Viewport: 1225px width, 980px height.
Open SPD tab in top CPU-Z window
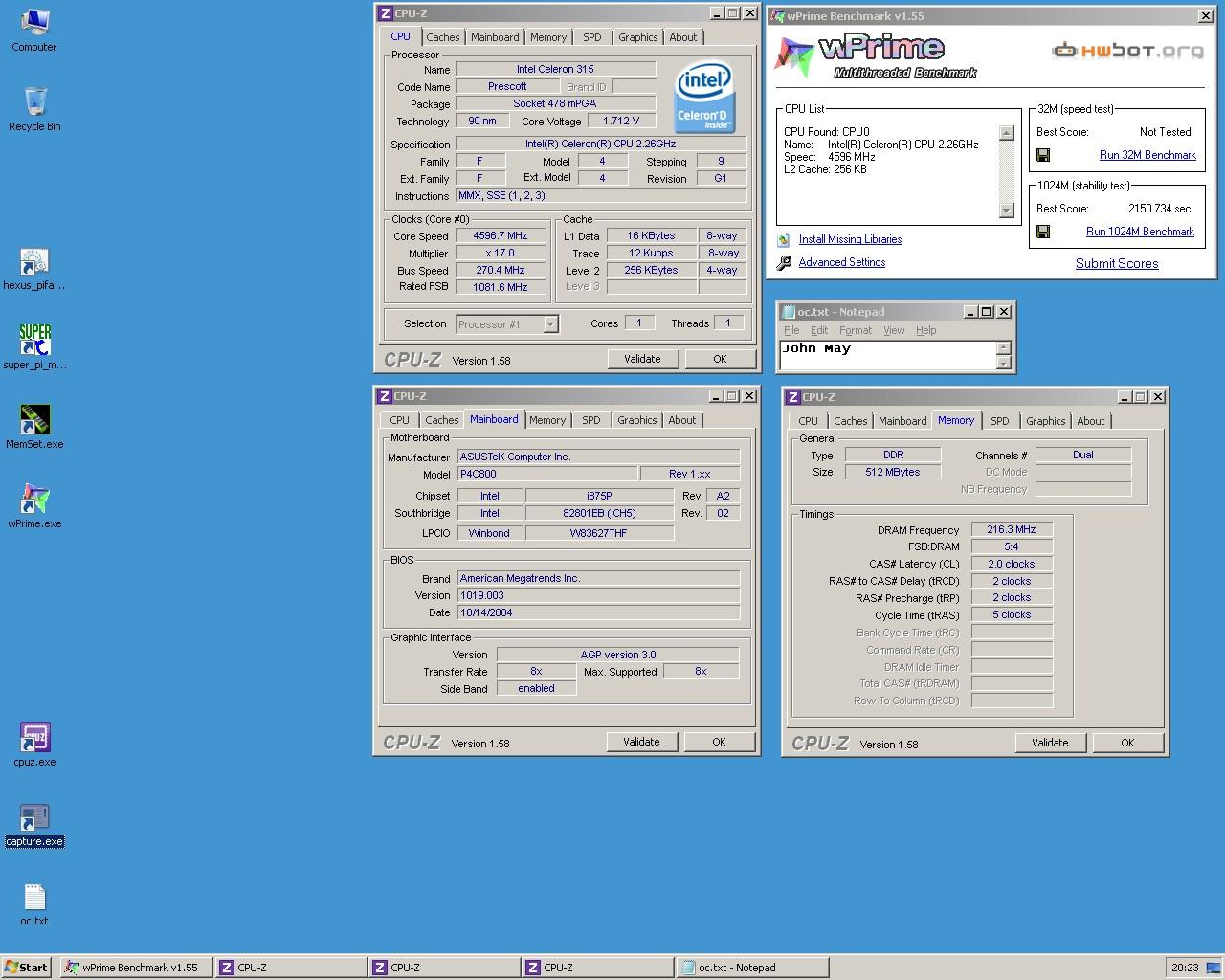click(592, 37)
